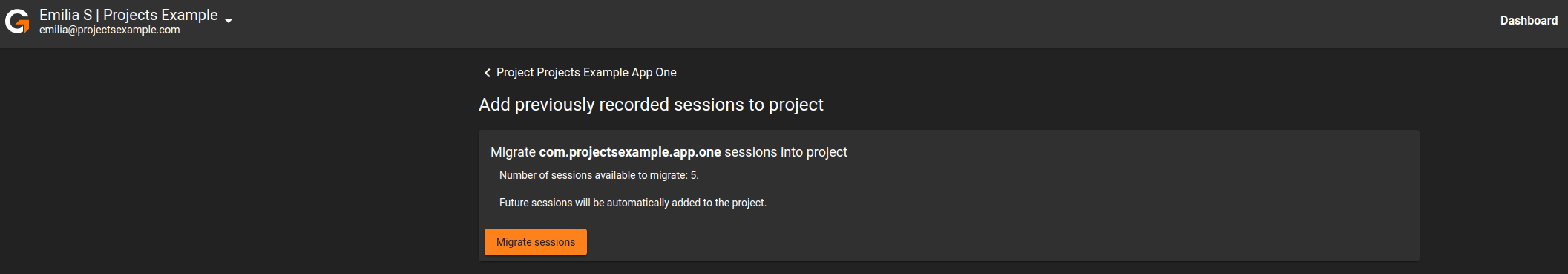
Task: Click the future sessions automatically added notice
Action: coord(633,203)
